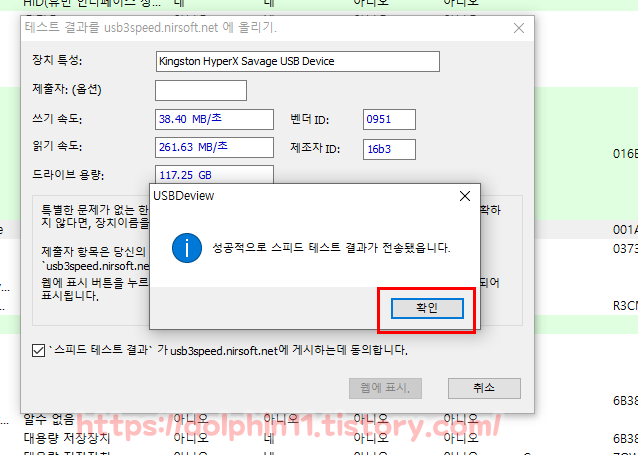Screen dimensions: 638x455
Task: Select the 대용량 저장장치 row in the background list
Action: (319, 438)
